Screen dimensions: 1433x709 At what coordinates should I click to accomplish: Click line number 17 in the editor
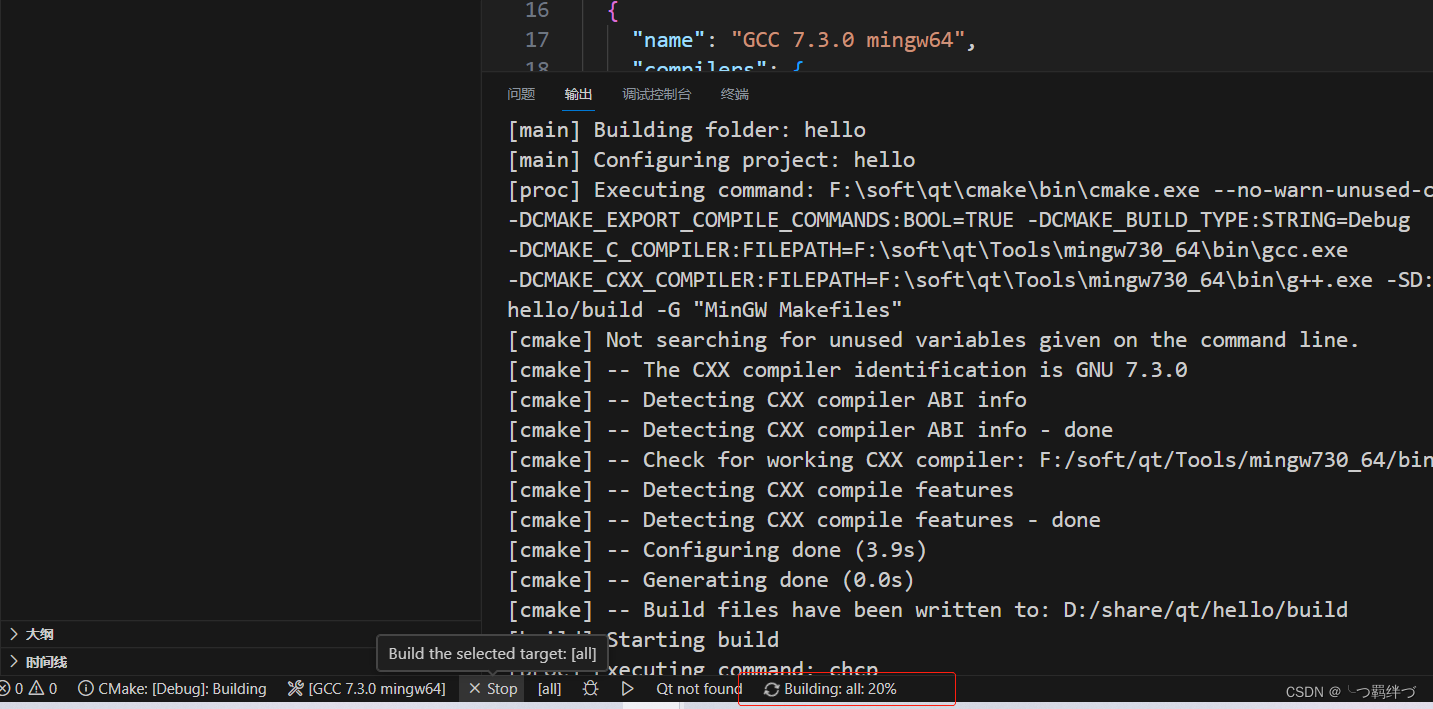tap(537, 40)
